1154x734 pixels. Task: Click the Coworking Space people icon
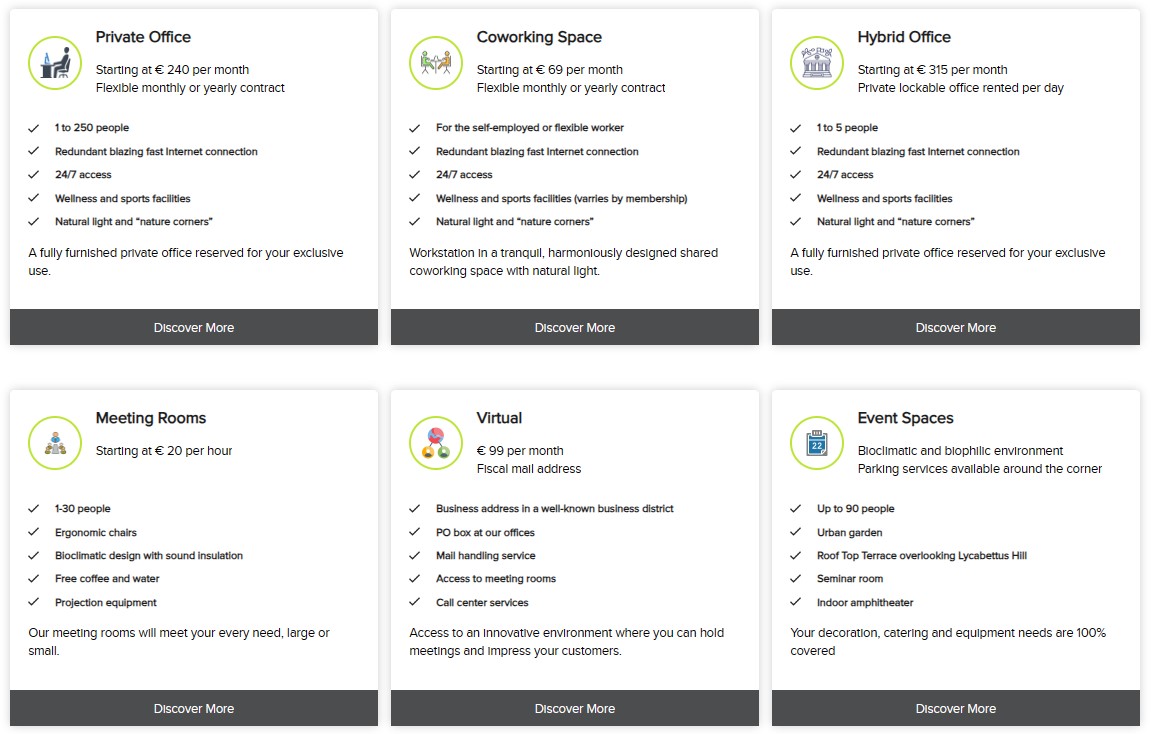tap(436, 63)
